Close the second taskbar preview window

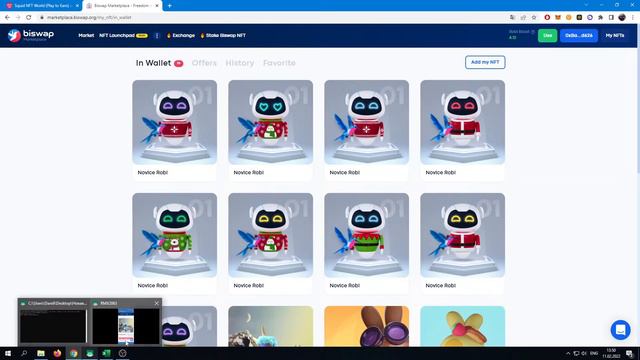point(156,303)
